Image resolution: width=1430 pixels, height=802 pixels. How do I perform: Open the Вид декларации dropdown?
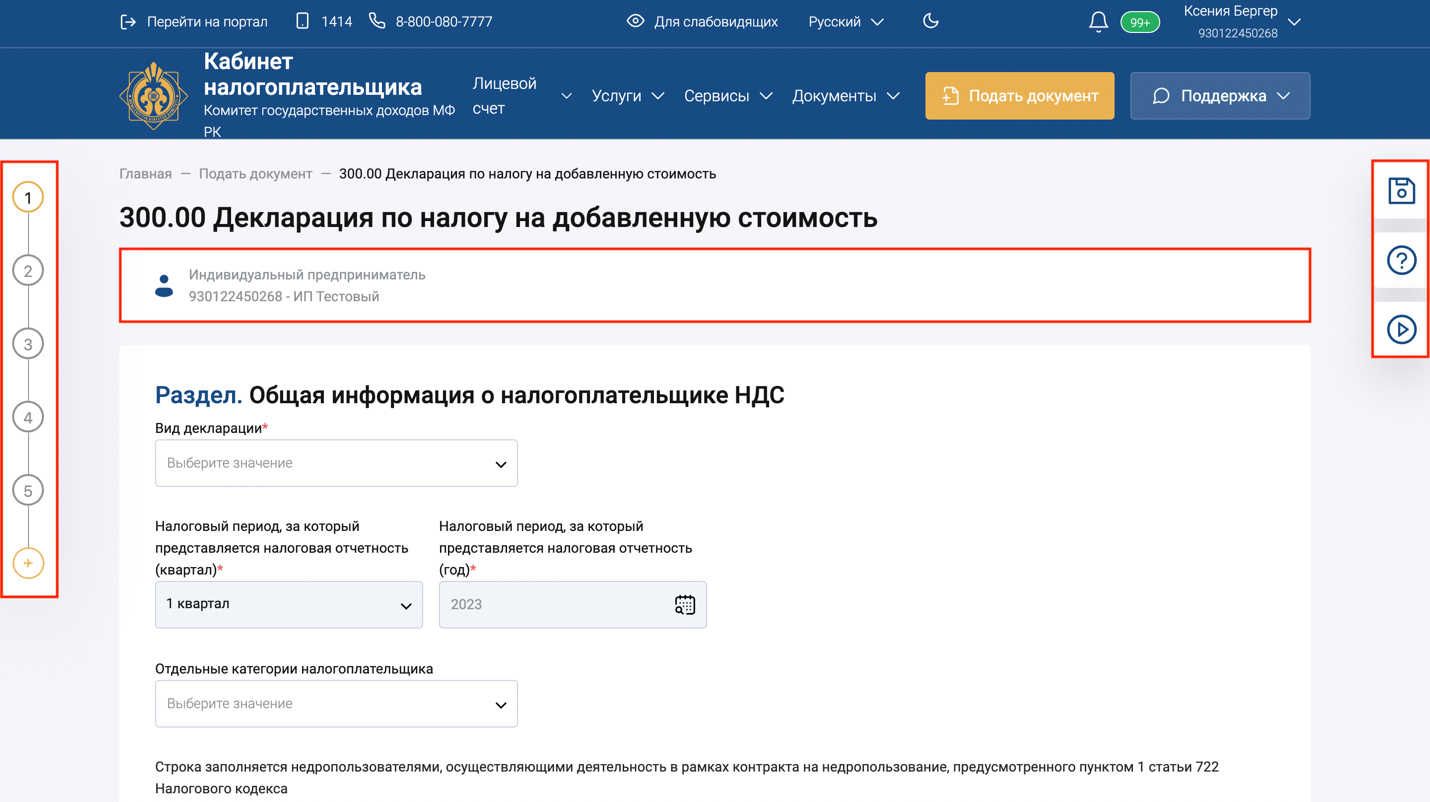(336, 463)
